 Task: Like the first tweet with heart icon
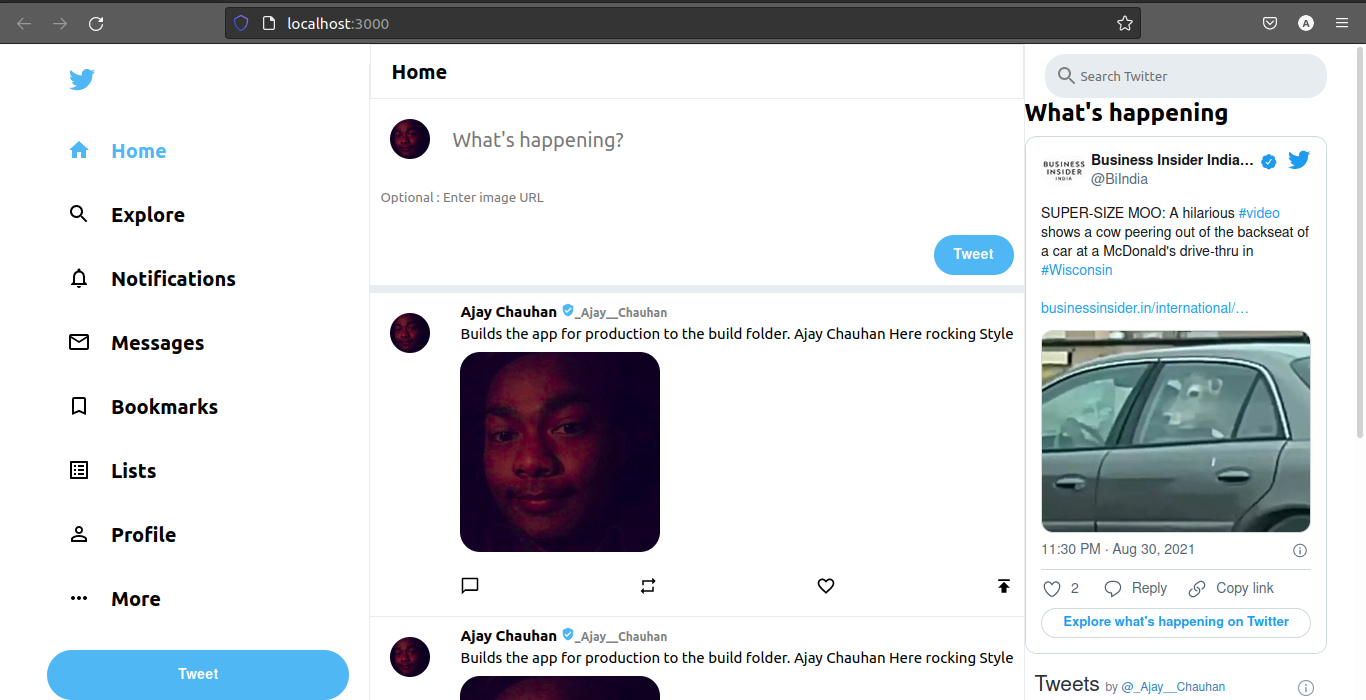826,586
